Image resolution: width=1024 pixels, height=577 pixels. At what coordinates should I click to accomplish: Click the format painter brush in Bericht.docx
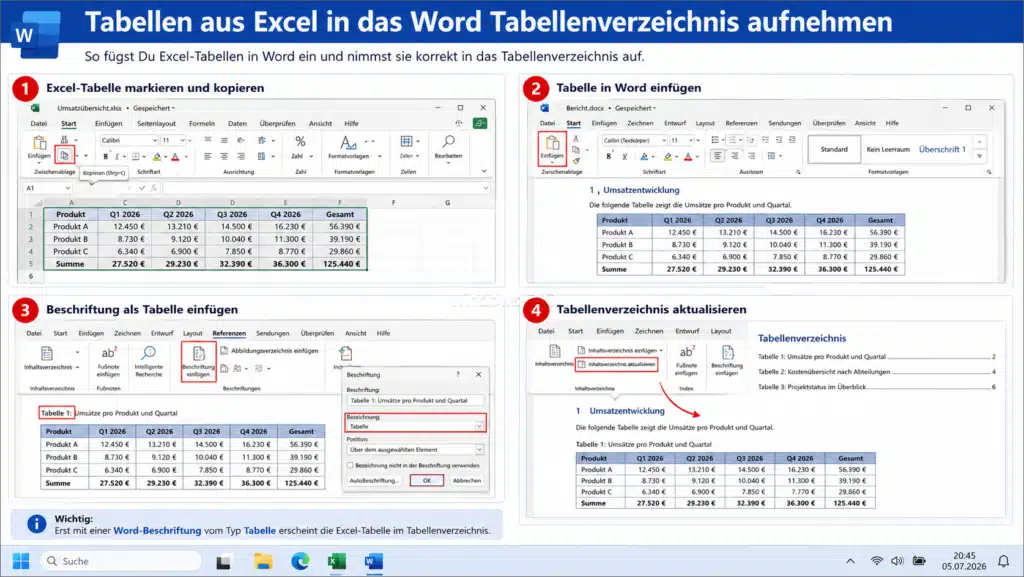tap(576, 161)
